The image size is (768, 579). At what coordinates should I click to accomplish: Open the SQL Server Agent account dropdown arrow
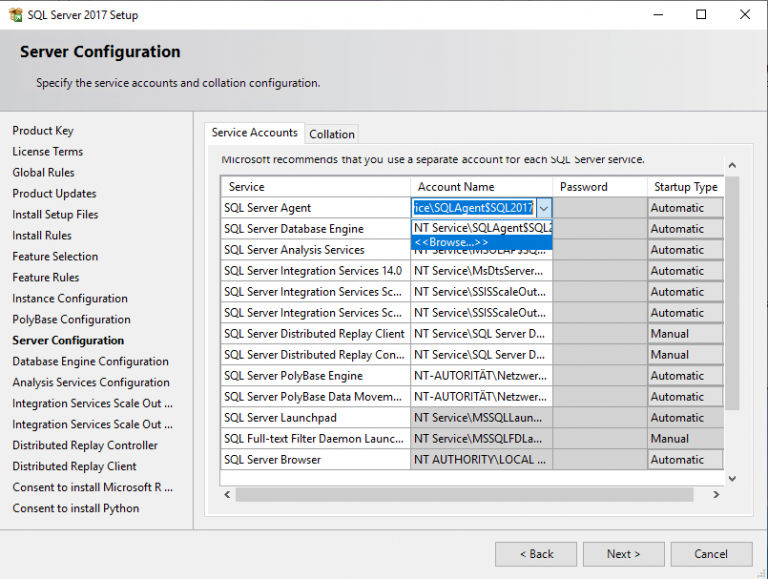[x=544, y=208]
